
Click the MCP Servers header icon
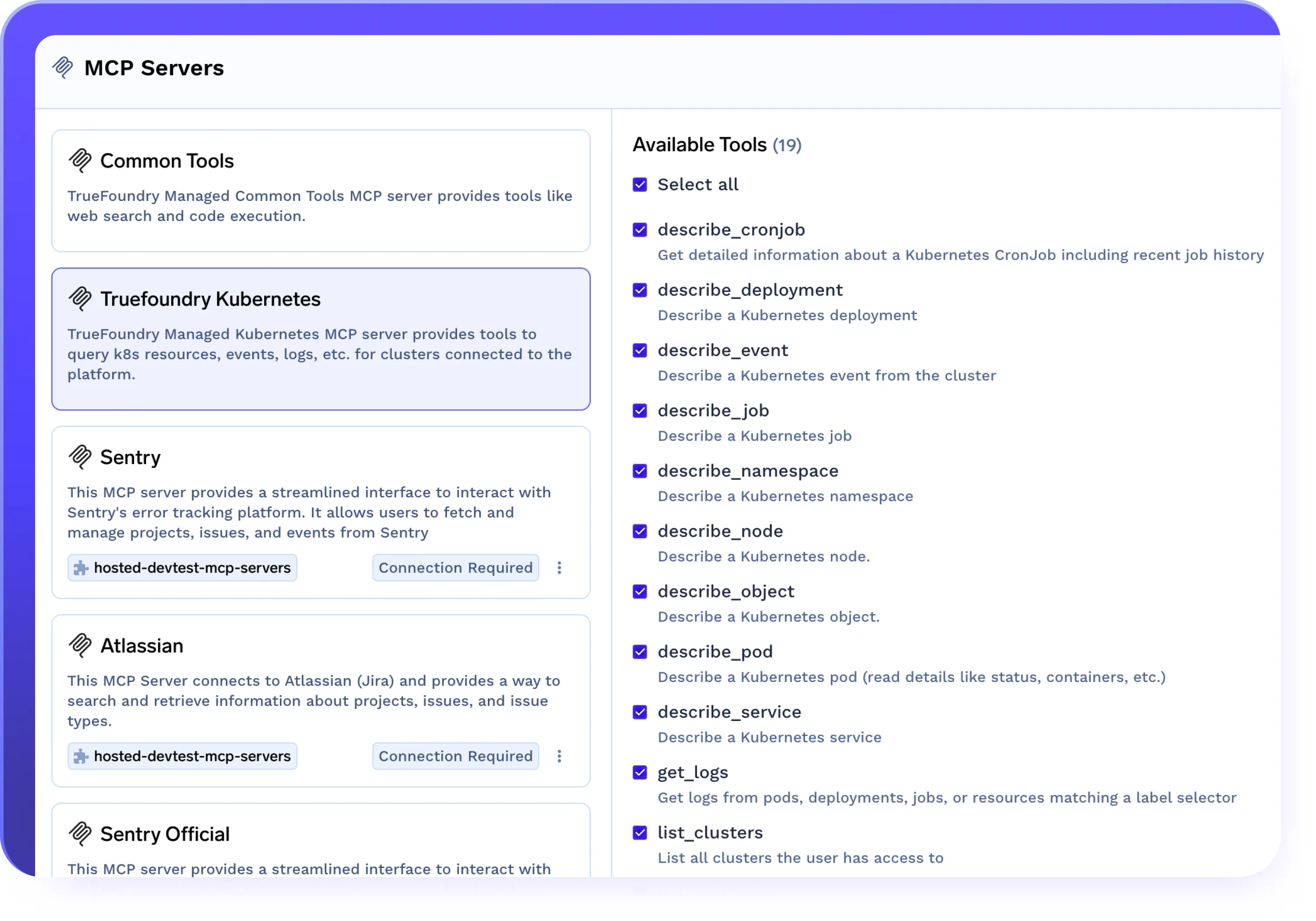click(63, 67)
